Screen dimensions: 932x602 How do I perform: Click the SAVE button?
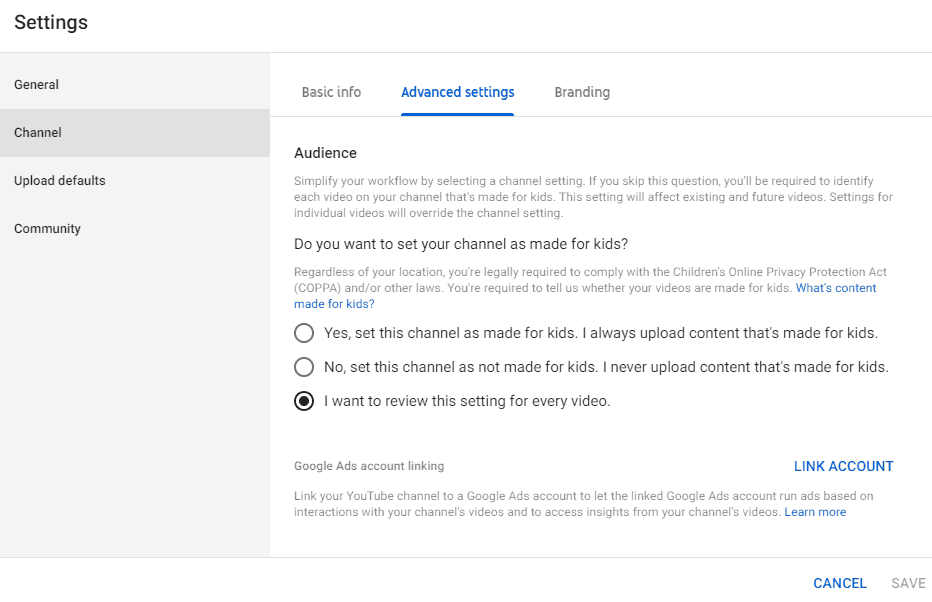pos(908,584)
